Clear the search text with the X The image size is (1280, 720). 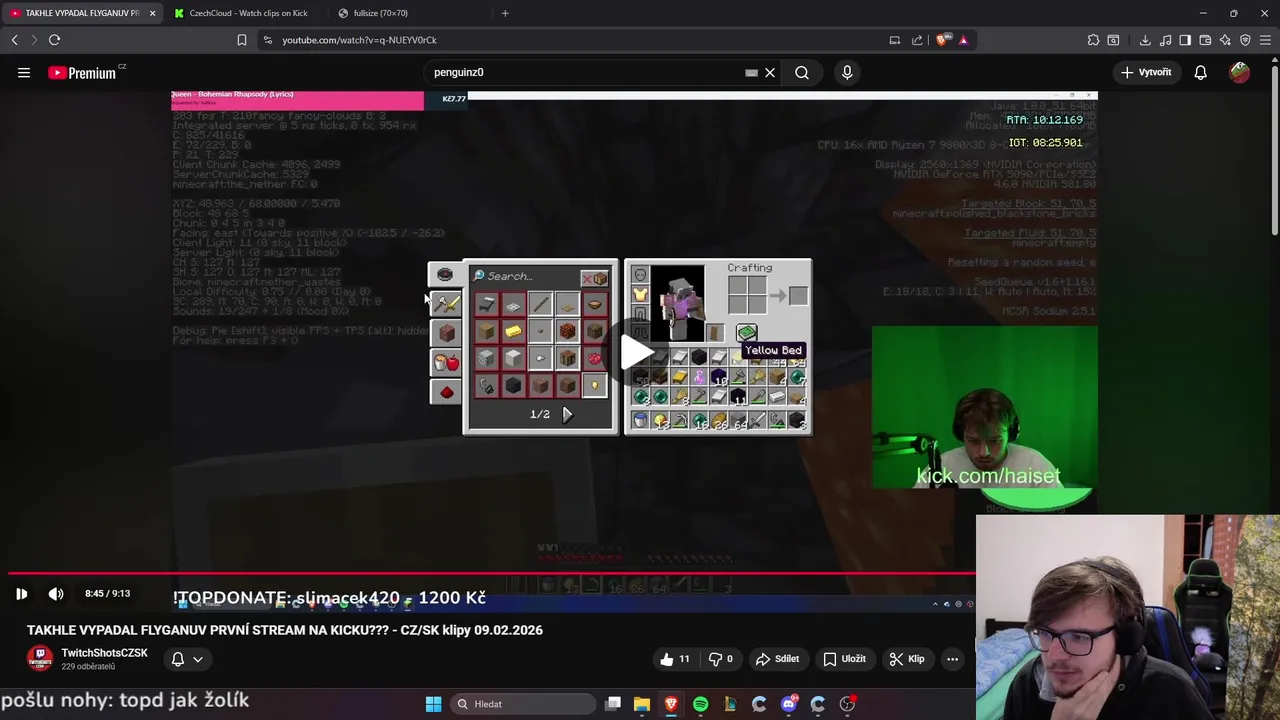pos(770,72)
